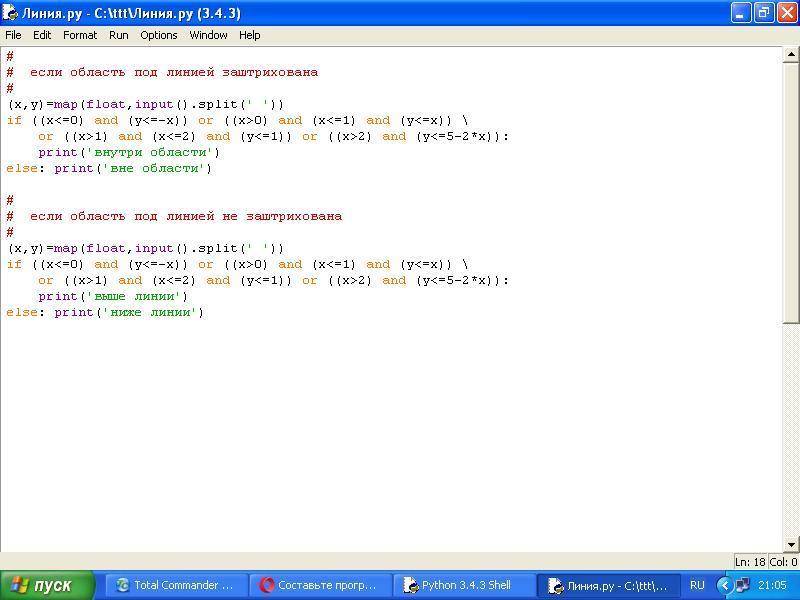This screenshot has height=600, width=800.
Task: Switch to Составьте прогр... Opera taskbar button
Action: [x=320, y=585]
